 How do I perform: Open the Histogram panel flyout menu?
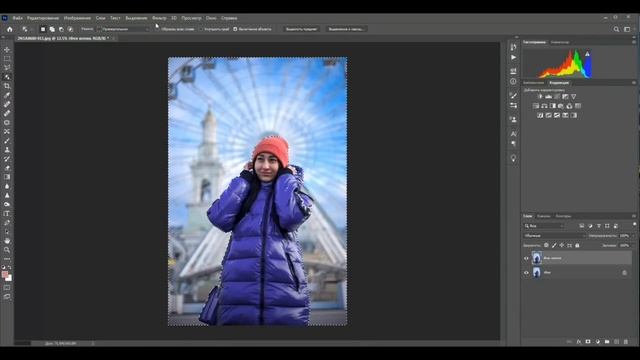click(634, 42)
